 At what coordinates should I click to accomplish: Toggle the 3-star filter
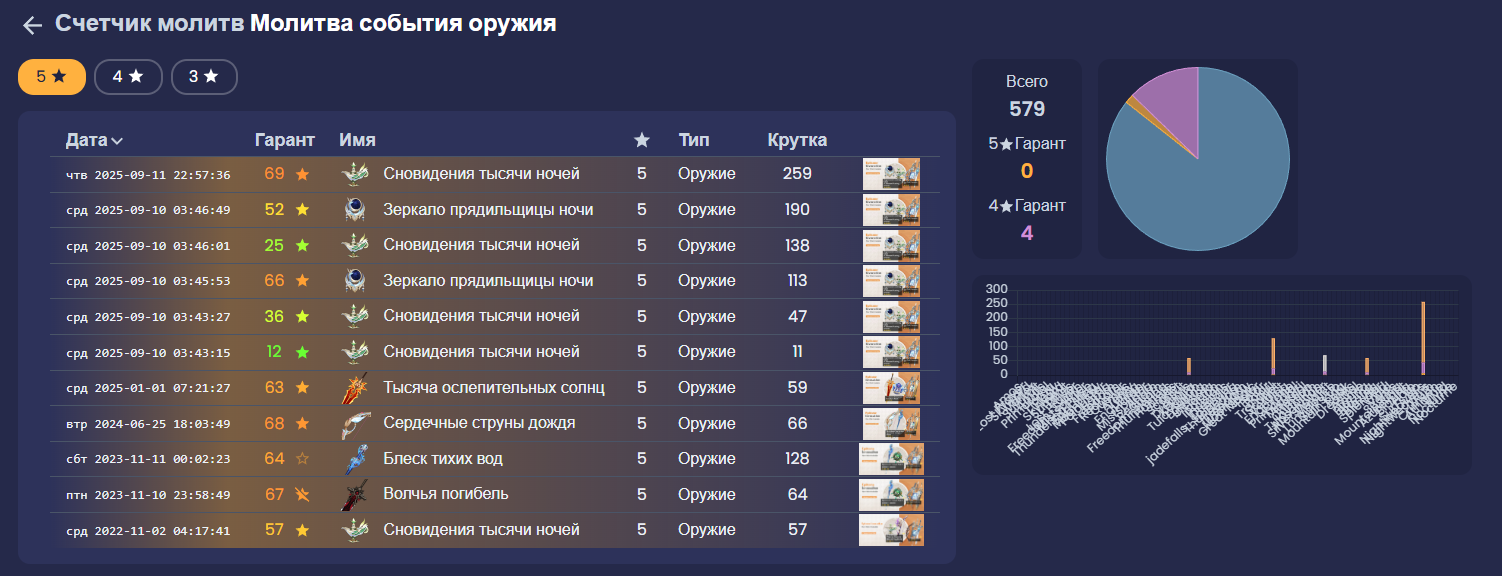click(x=204, y=77)
